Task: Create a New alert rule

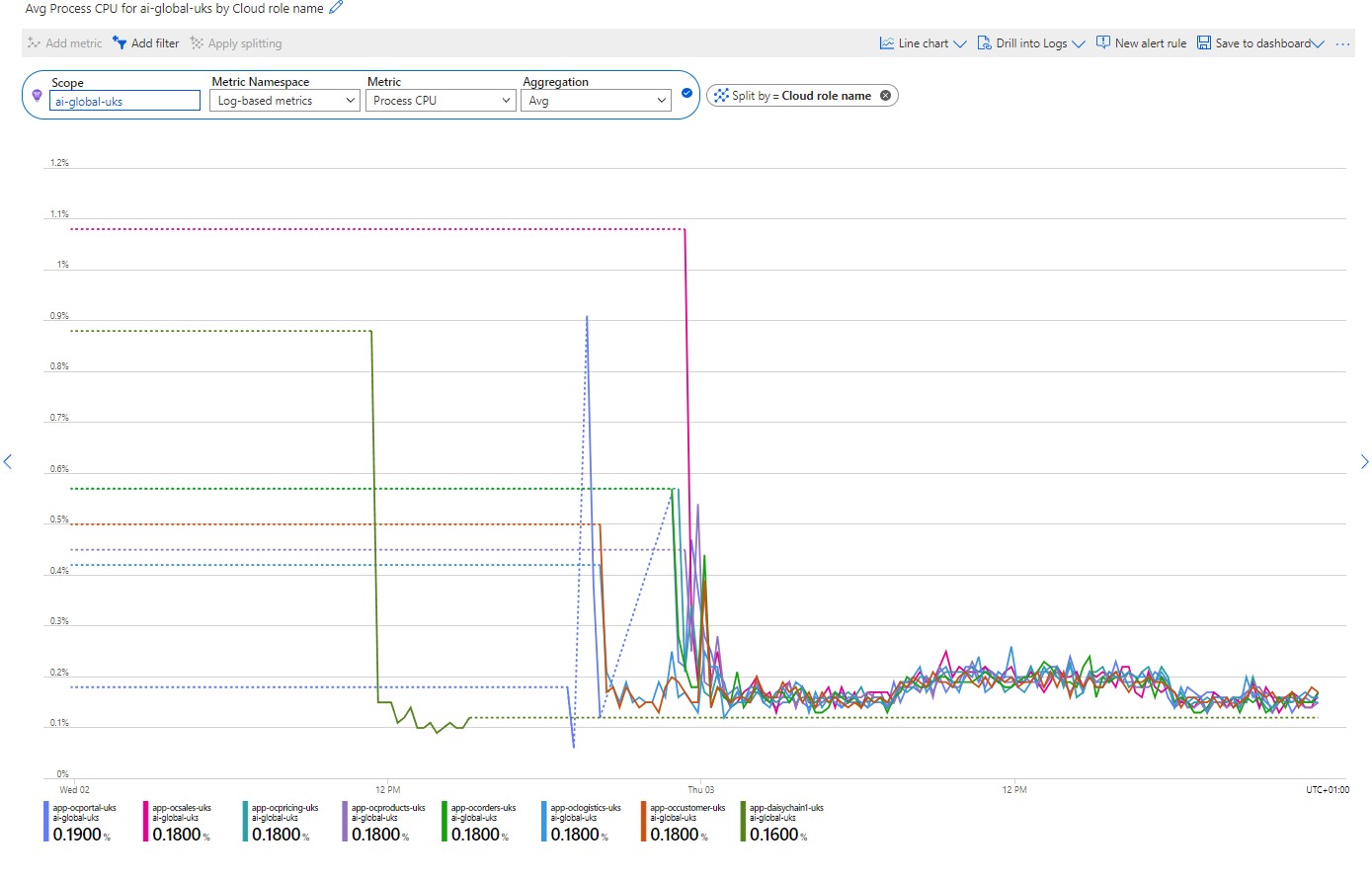Action: click(1141, 43)
